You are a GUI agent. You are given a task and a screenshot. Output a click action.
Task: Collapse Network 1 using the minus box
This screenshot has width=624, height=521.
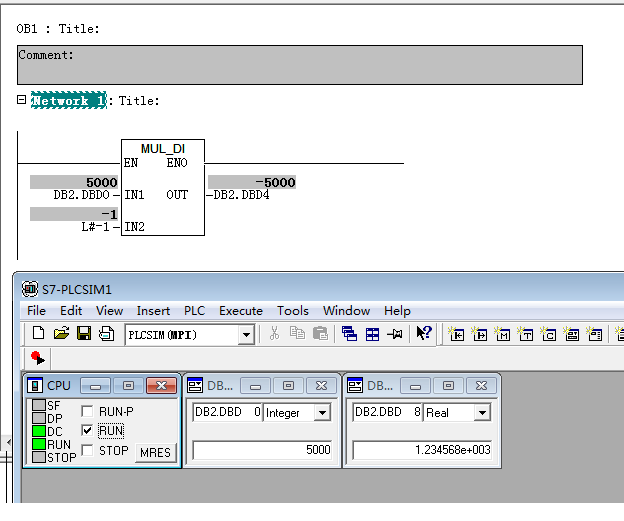(22, 100)
